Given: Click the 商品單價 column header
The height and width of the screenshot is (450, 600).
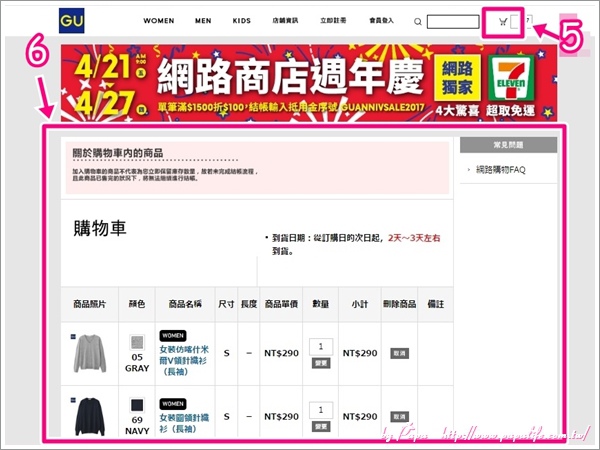Looking at the screenshot, I should pyautogui.click(x=281, y=304).
